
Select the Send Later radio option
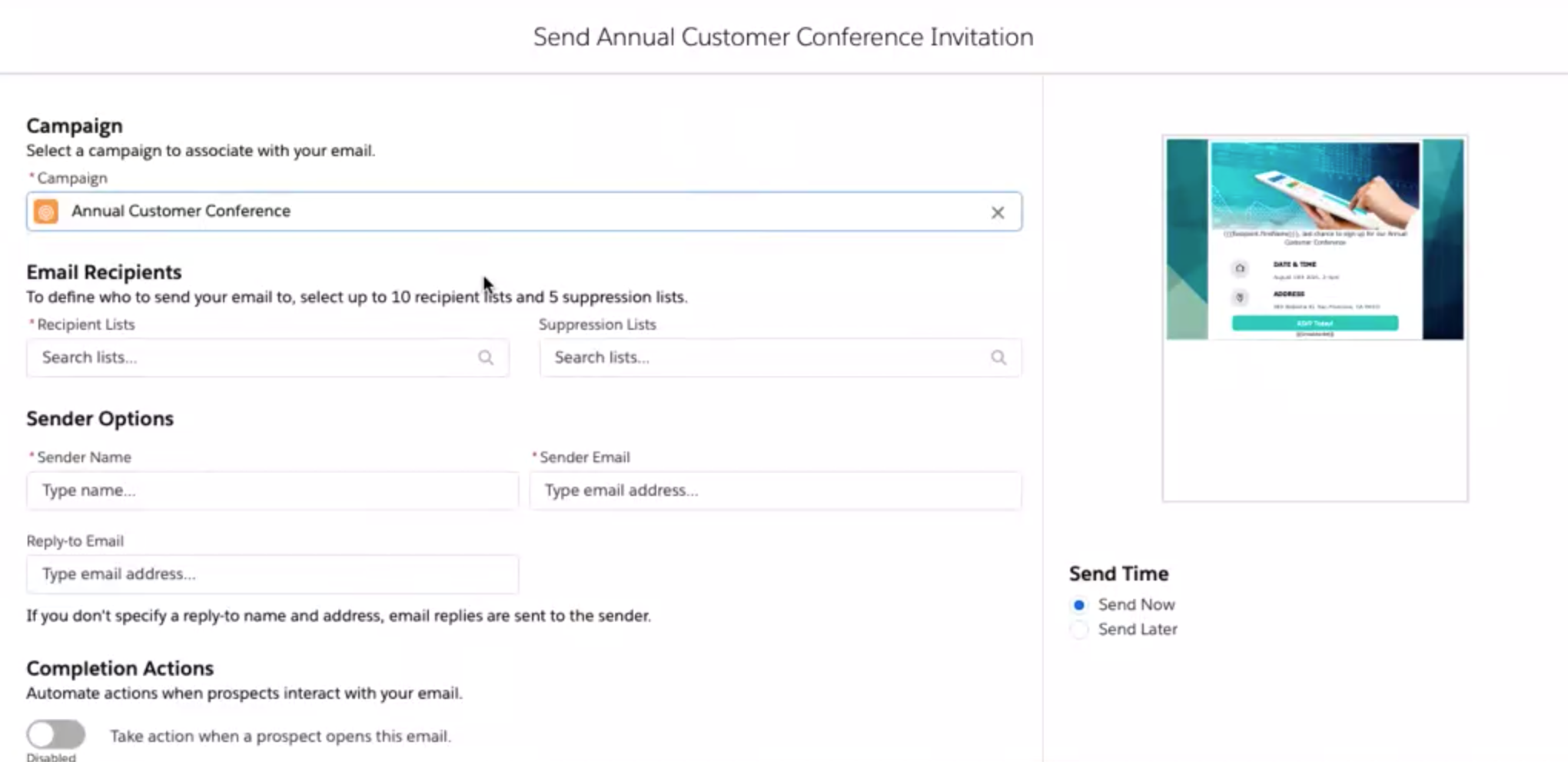(1079, 630)
